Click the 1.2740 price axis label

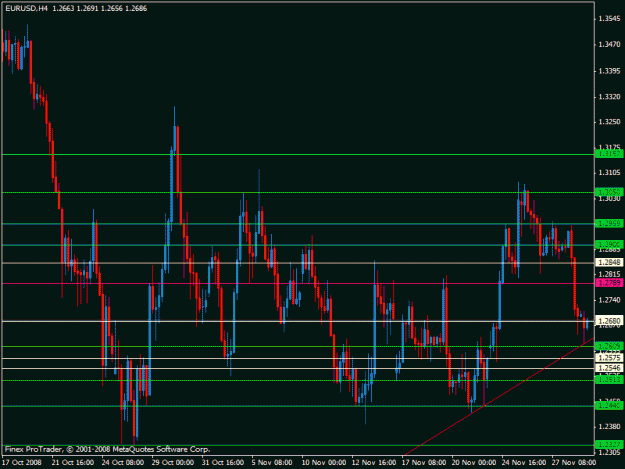609,300
